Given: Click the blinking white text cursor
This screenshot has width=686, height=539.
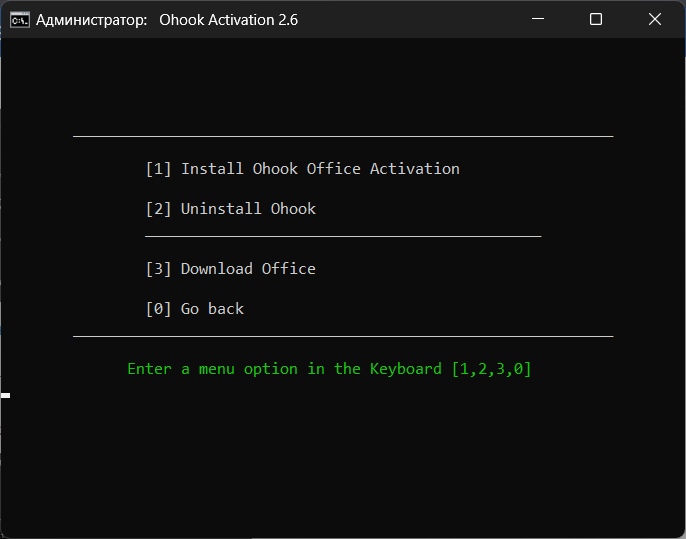Looking at the screenshot, I should pos(6,396).
